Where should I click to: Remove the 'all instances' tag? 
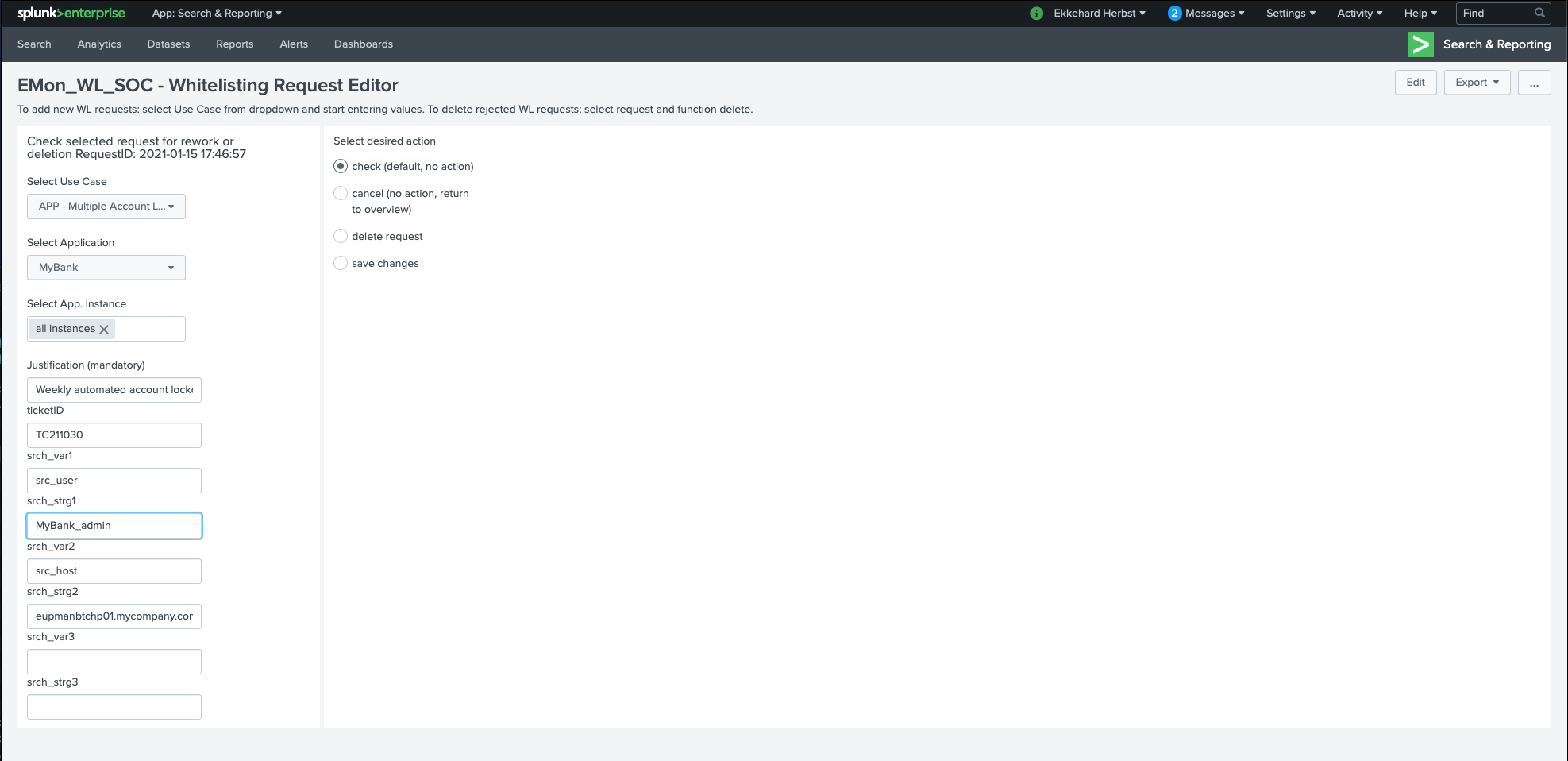[x=104, y=329]
